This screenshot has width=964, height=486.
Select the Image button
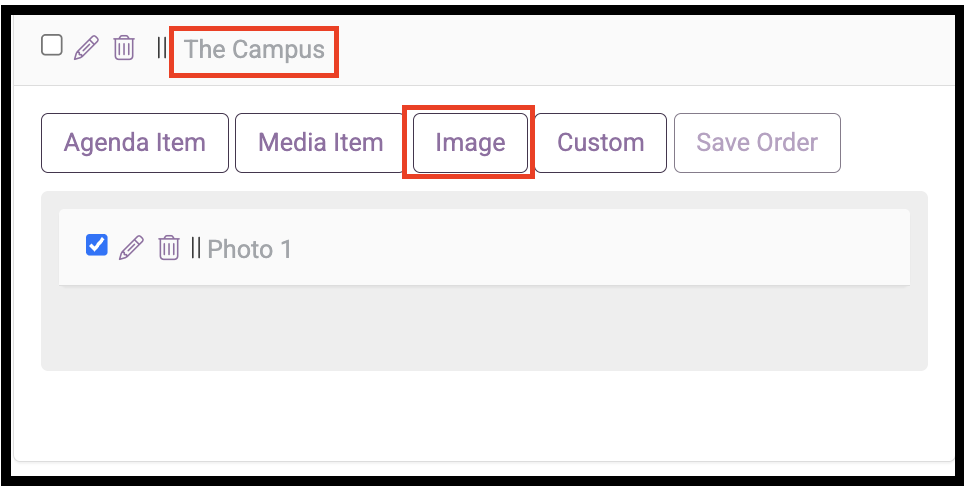[470, 143]
